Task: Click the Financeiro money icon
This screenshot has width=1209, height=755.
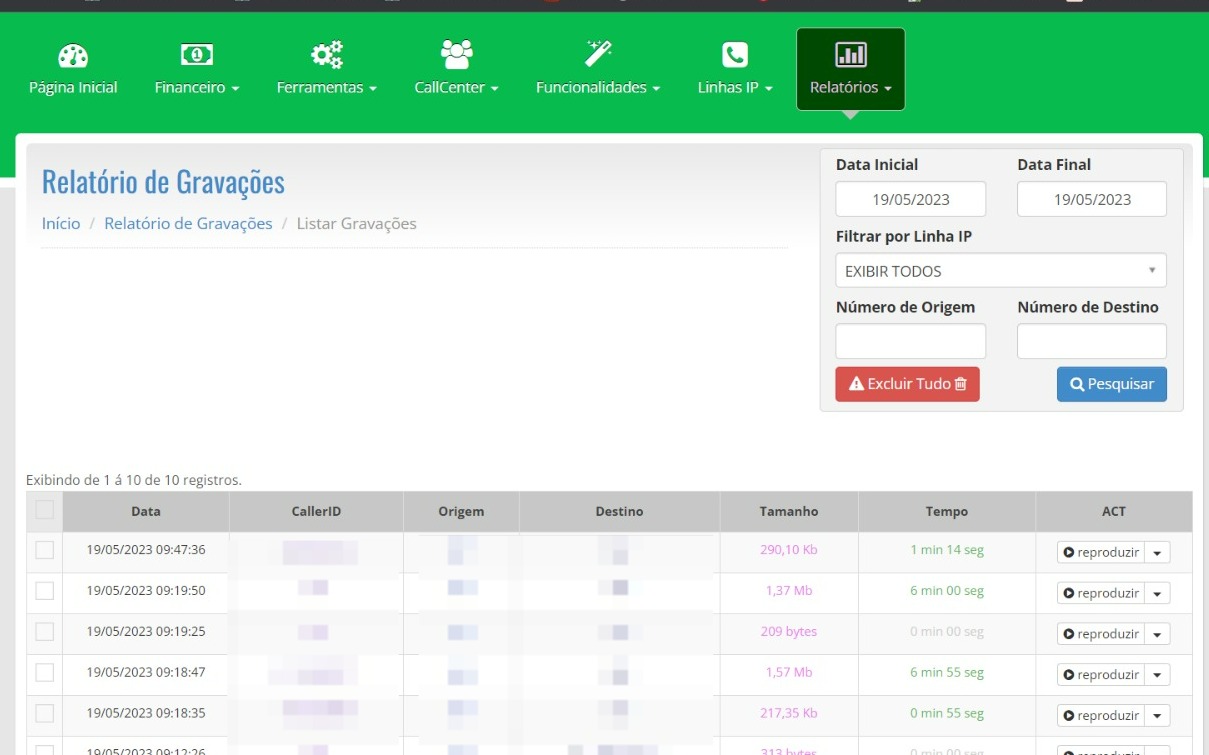Action: pyautogui.click(x=197, y=57)
